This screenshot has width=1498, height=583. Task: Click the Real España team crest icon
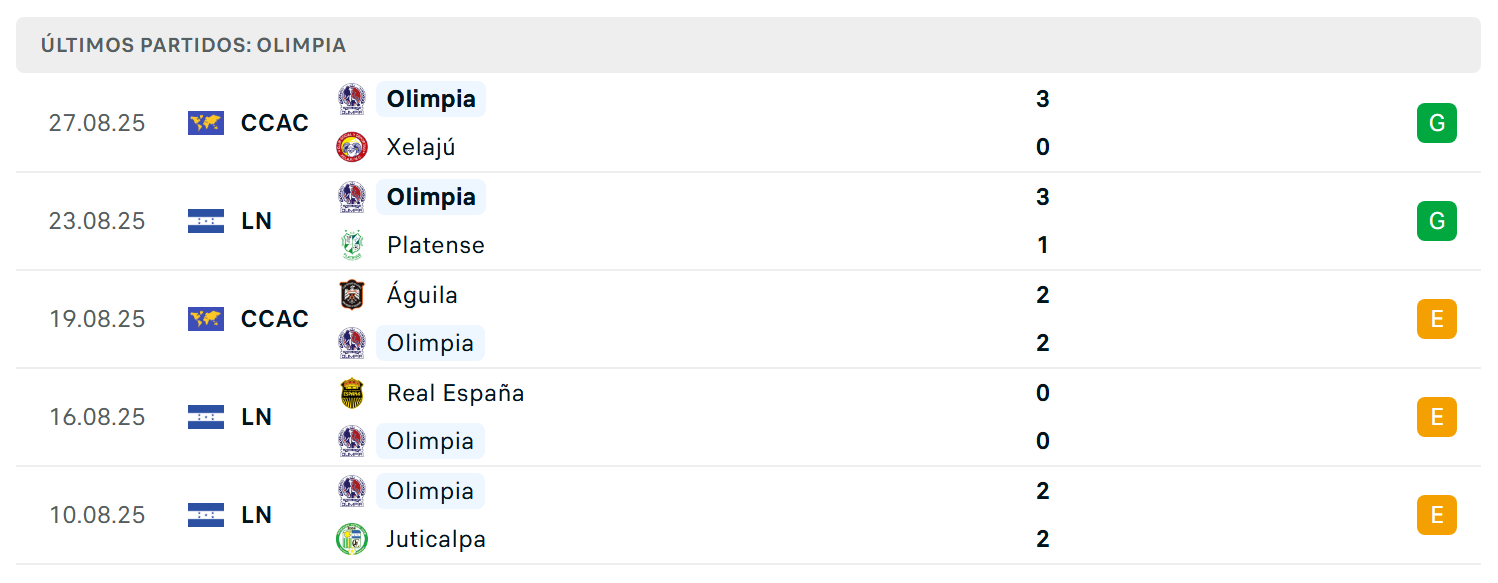pyautogui.click(x=352, y=393)
